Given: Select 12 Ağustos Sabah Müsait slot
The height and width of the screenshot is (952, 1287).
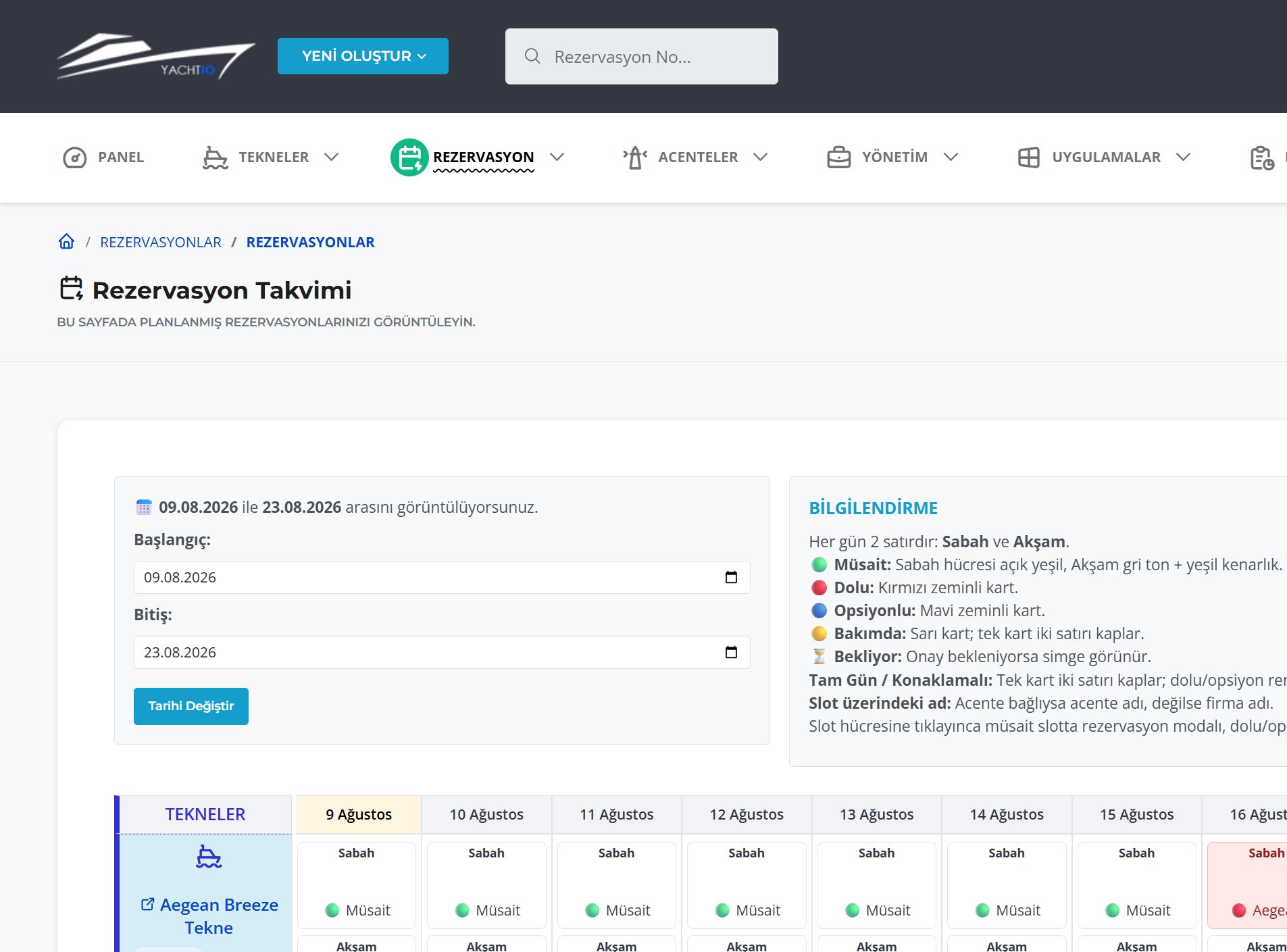Looking at the screenshot, I should (747, 884).
